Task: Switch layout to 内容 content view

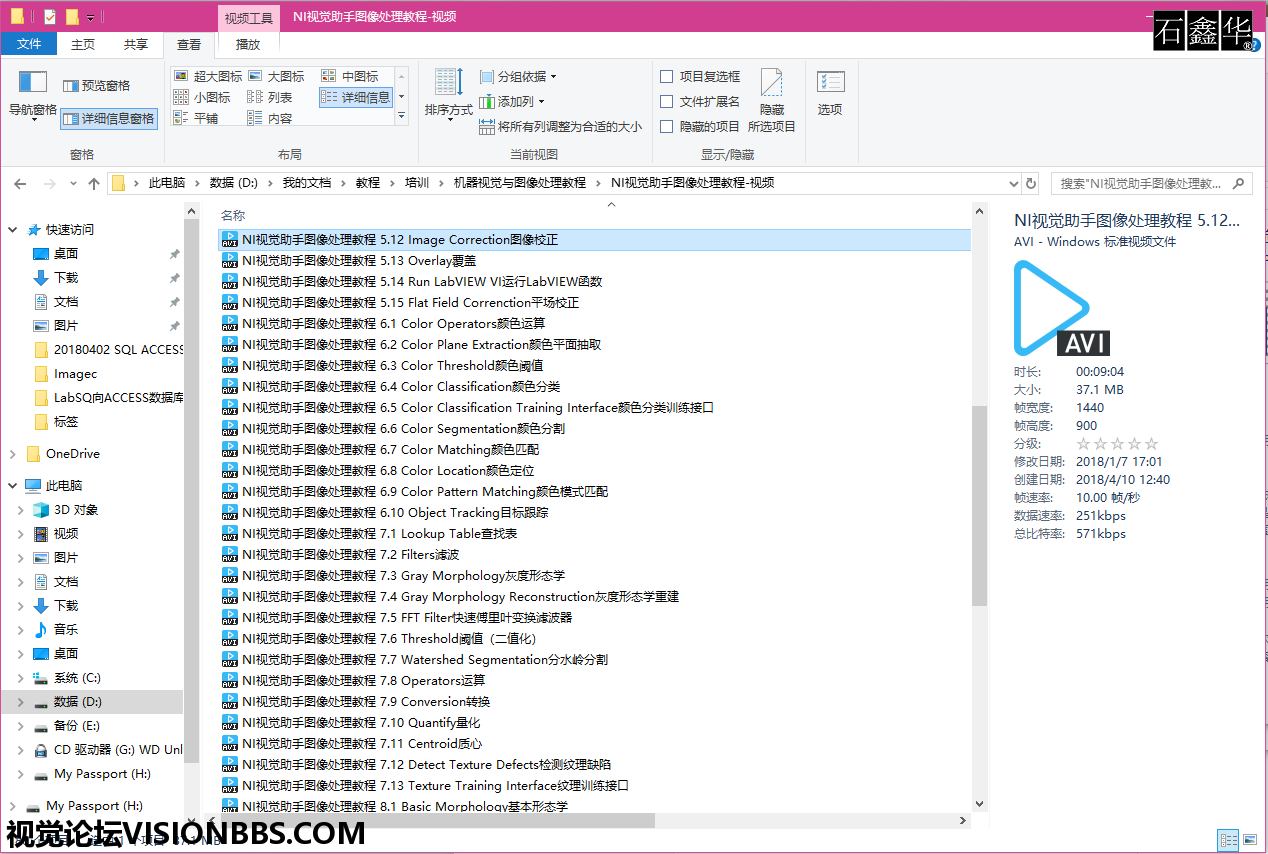Action: [x=270, y=118]
